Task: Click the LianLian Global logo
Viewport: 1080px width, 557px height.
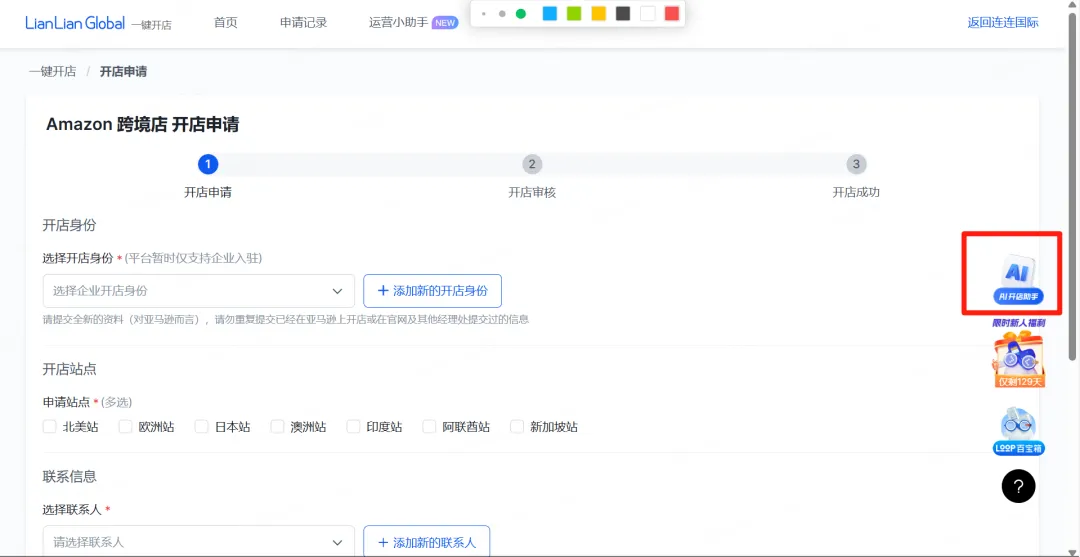Action: [75, 23]
